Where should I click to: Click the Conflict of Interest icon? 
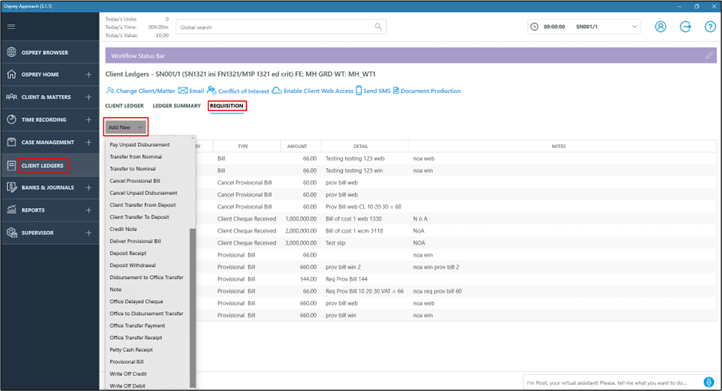pyautogui.click(x=211, y=90)
